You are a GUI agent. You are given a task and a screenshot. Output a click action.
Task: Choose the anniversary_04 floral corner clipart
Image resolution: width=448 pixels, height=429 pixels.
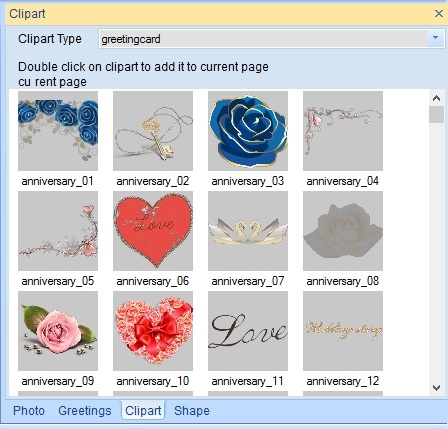pos(343,131)
